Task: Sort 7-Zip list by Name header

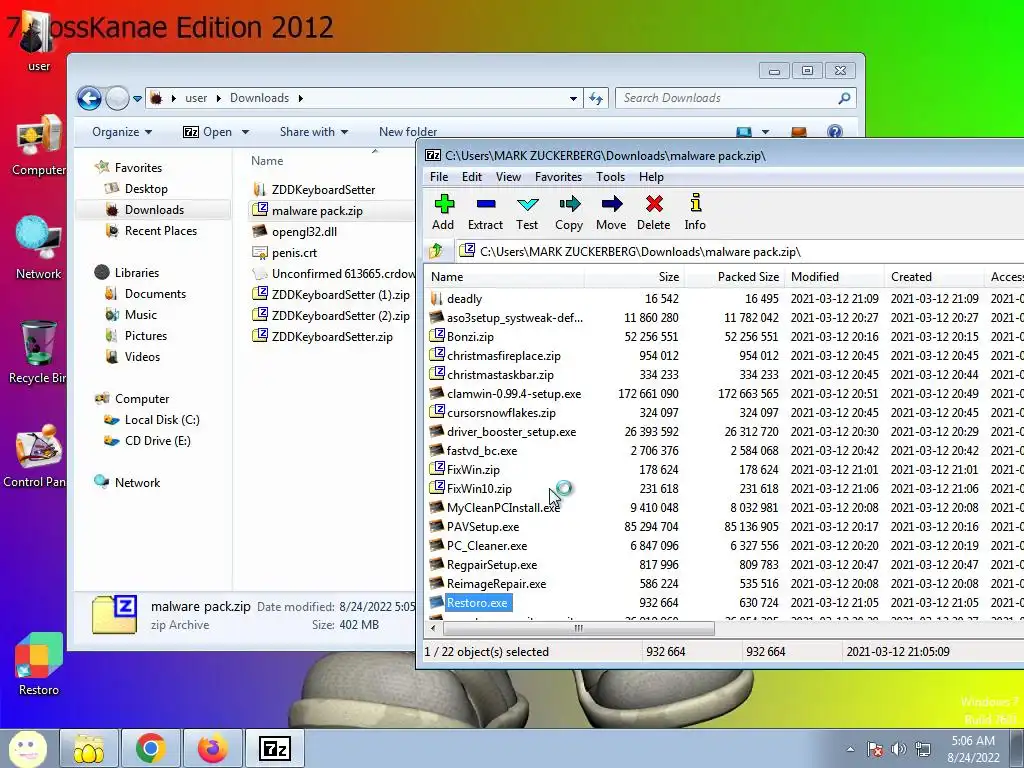Action: tap(504, 277)
